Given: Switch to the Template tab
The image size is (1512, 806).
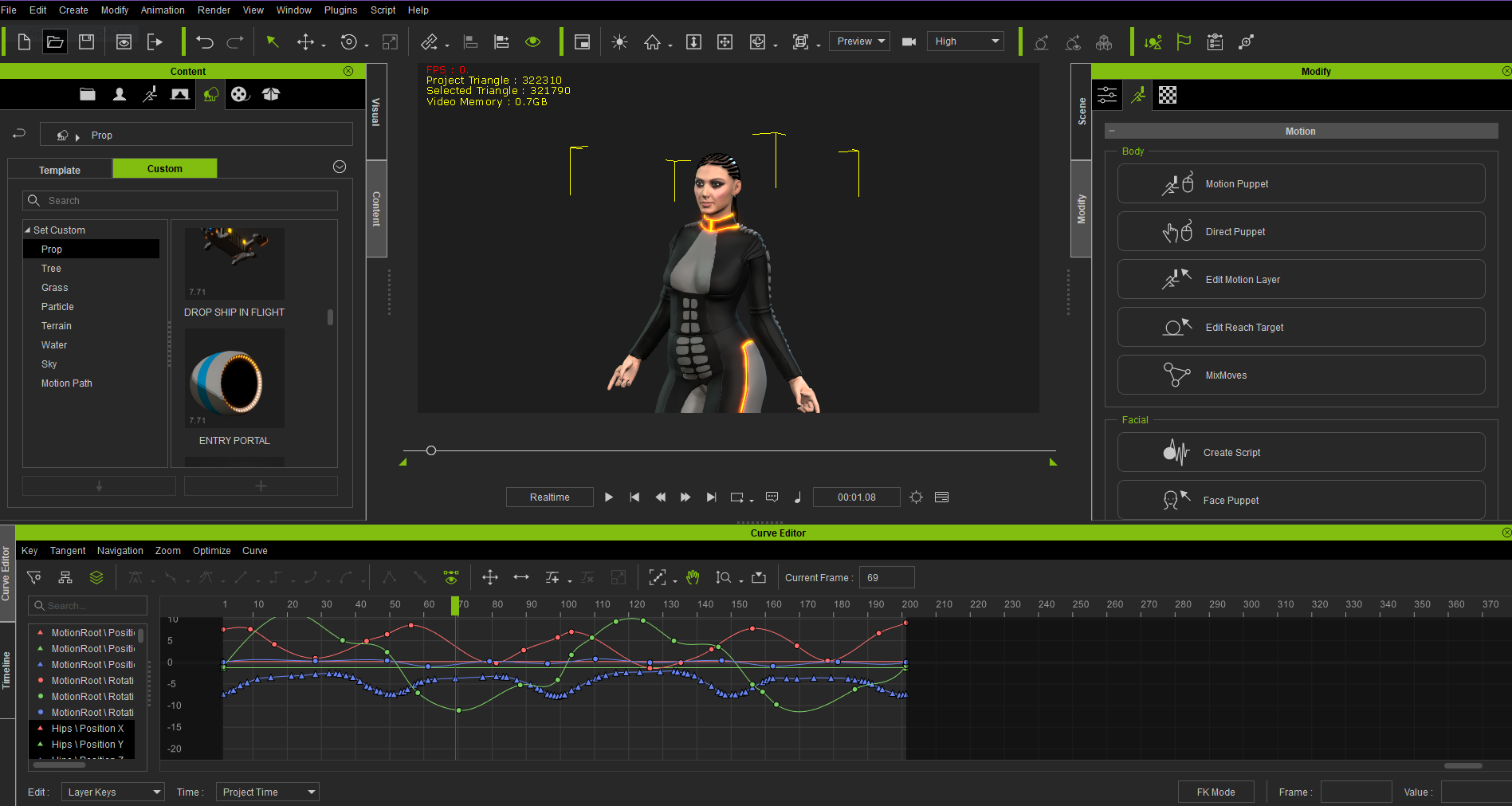Looking at the screenshot, I should coord(60,170).
